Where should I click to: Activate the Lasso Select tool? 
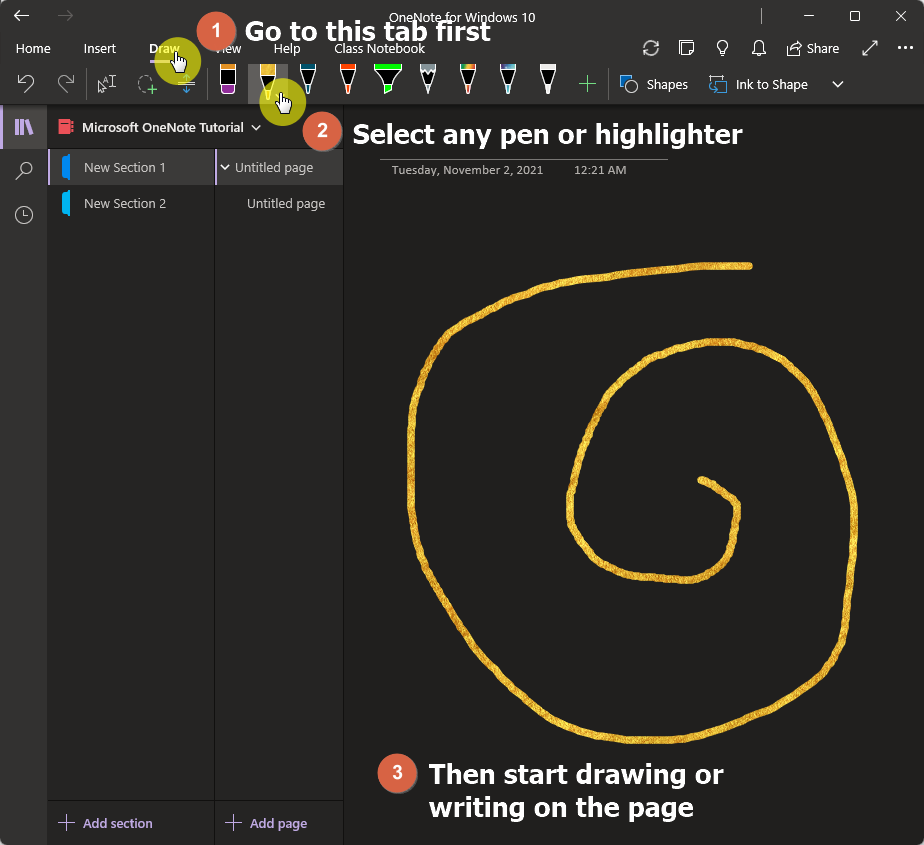point(147,84)
